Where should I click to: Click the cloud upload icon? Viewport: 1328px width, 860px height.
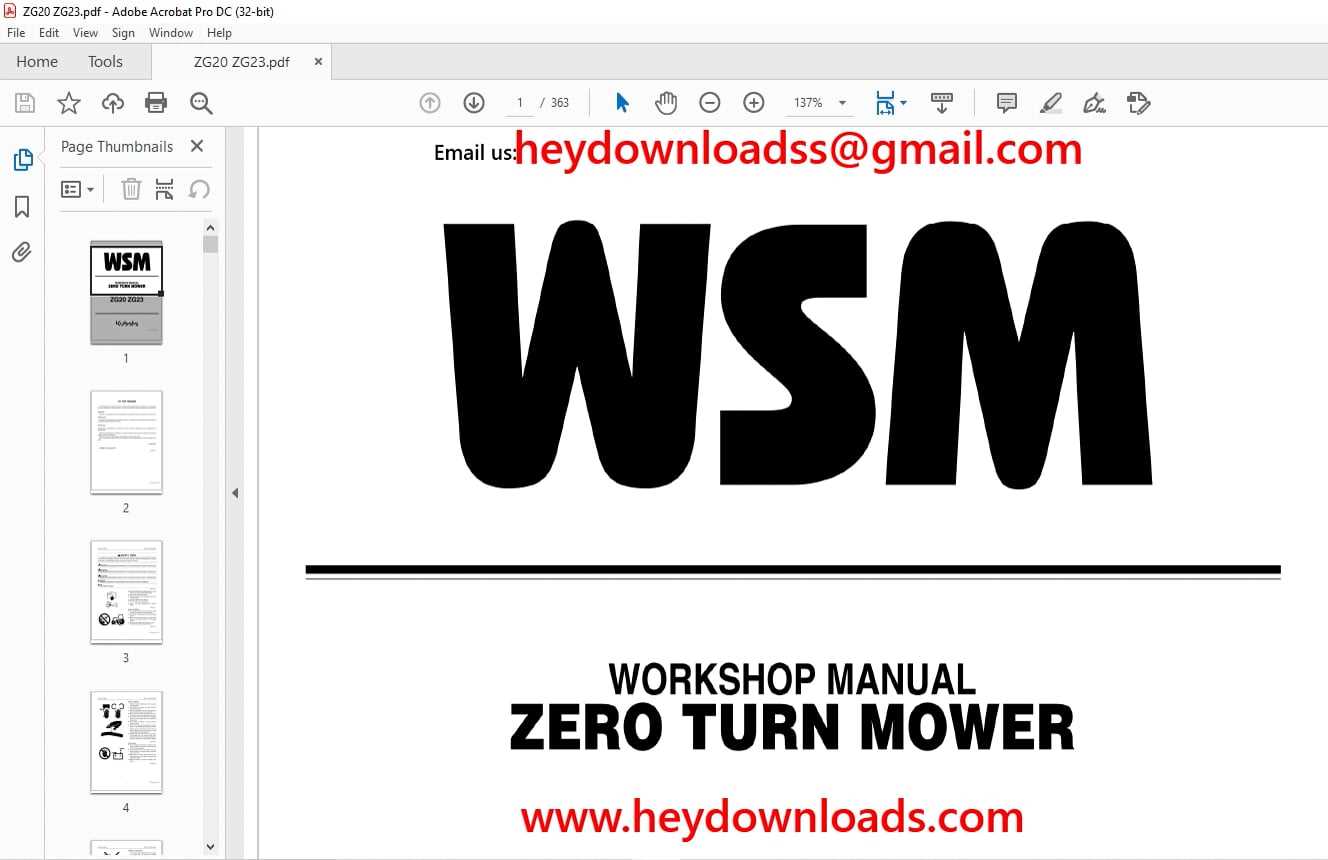point(113,103)
